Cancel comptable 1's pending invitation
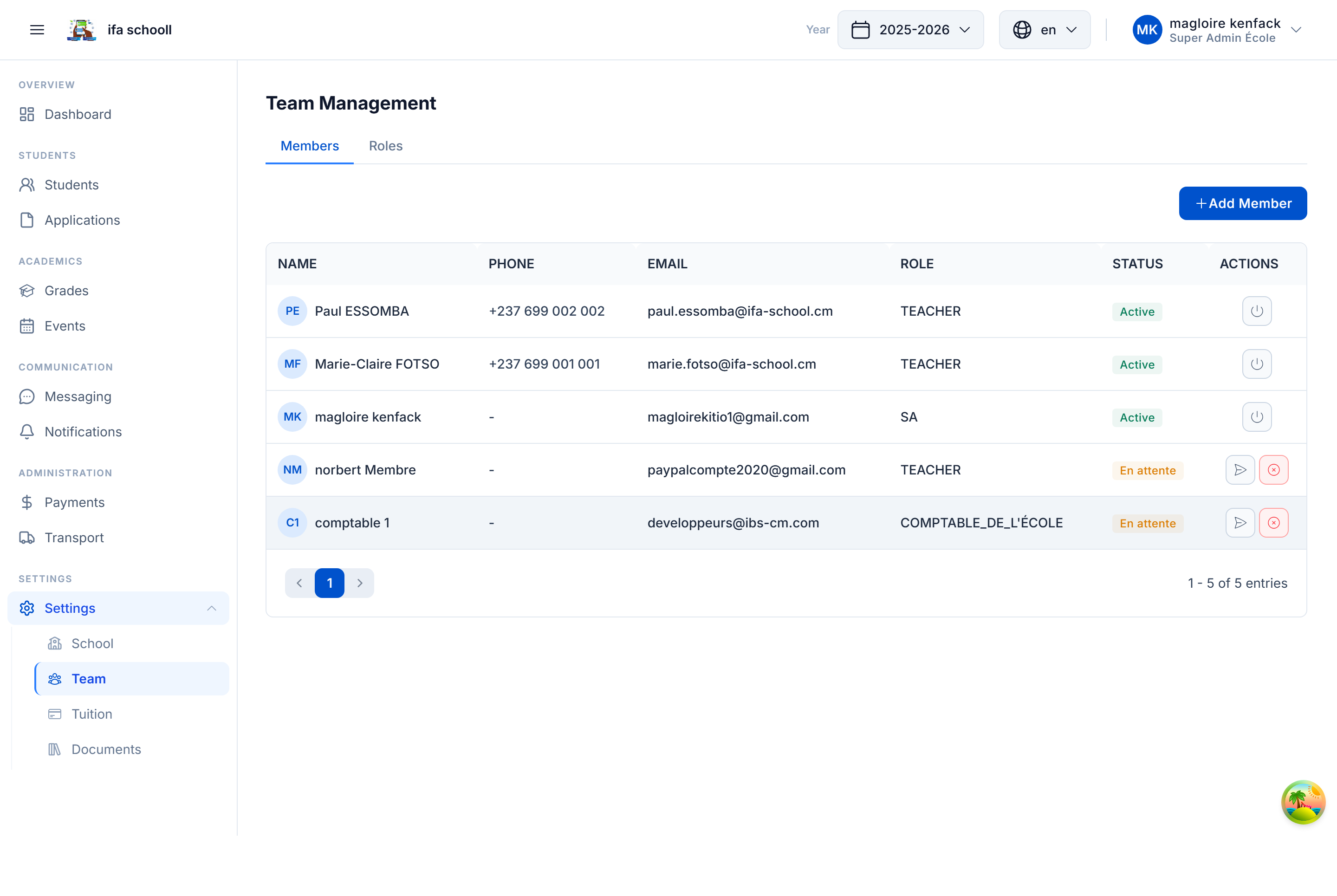 pyautogui.click(x=1273, y=522)
